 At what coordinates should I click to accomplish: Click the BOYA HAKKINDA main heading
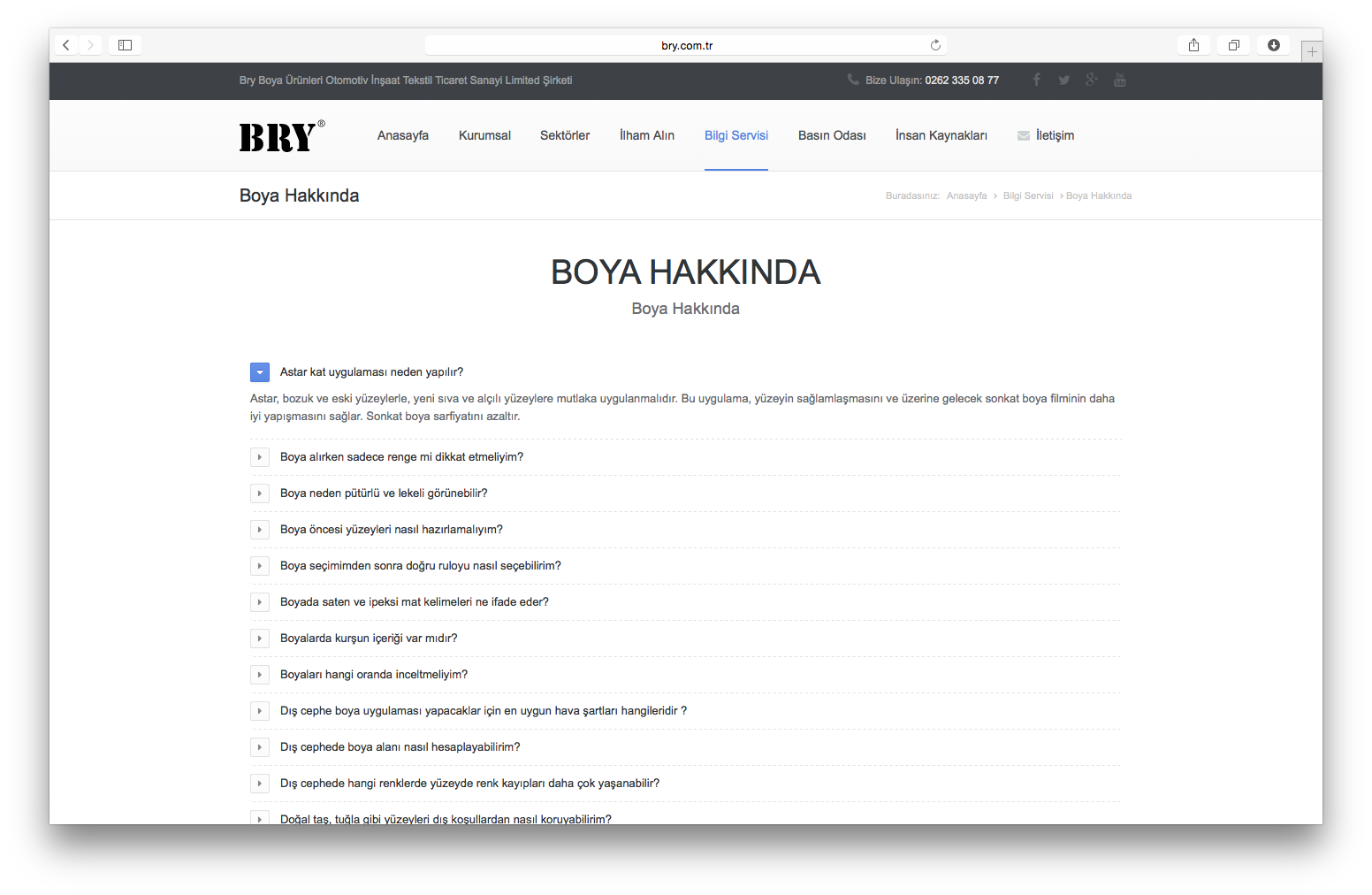click(686, 272)
